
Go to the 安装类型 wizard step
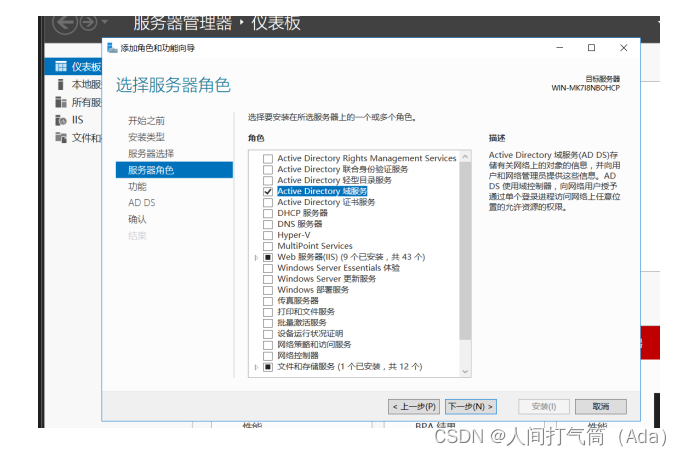pos(146,137)
